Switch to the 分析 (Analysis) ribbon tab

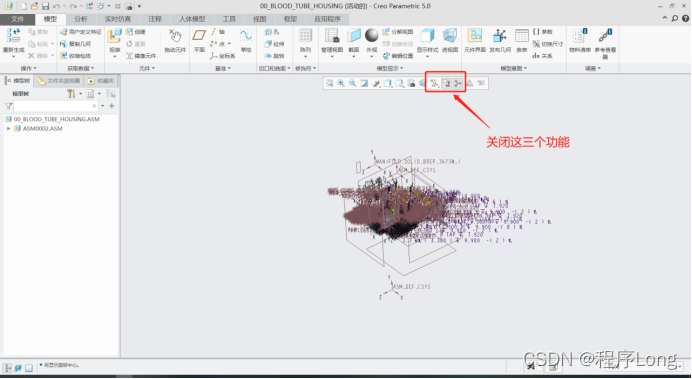tap(81, 19)
